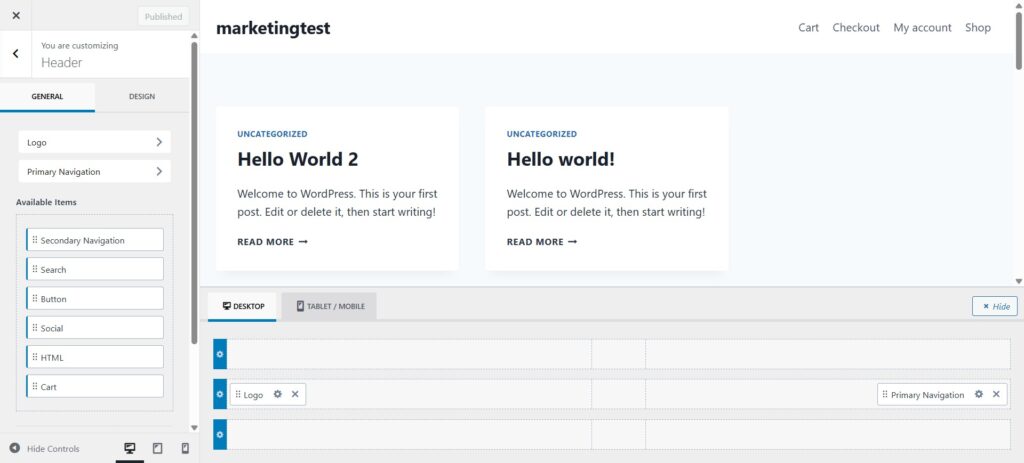Switch preview to mobile phone icon
The height and width of the screenshot is (463, 1024).
185,449
